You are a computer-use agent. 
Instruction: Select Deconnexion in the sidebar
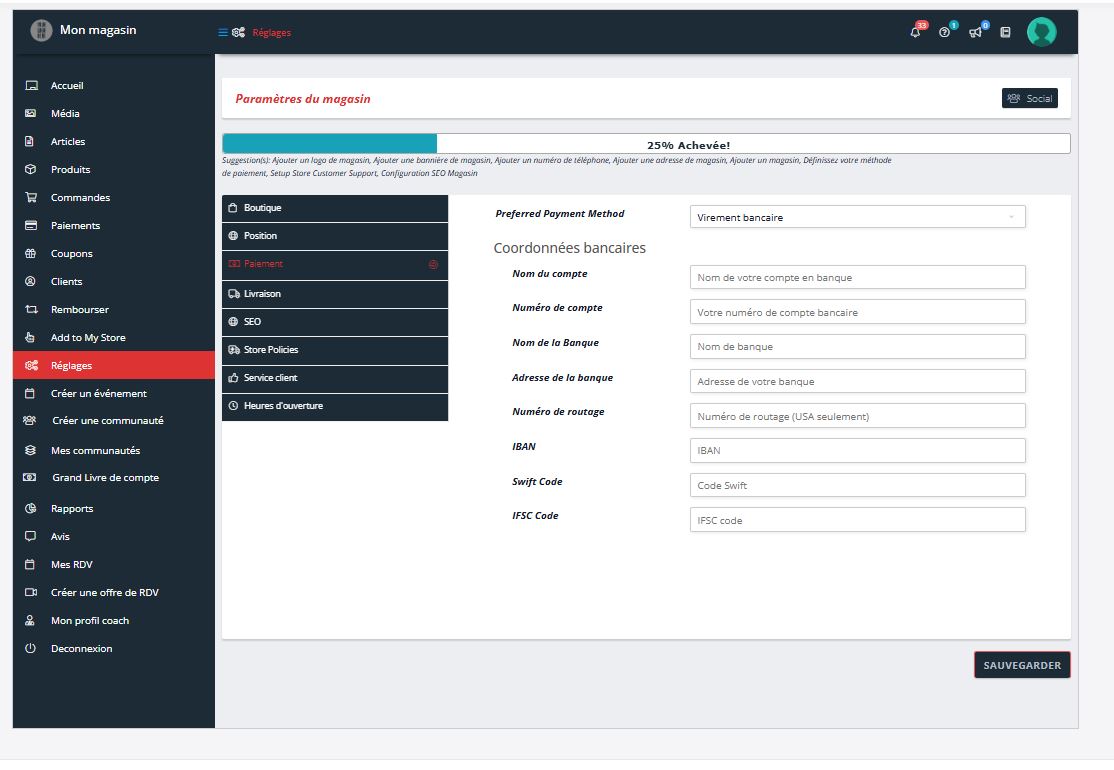[81, 649]
